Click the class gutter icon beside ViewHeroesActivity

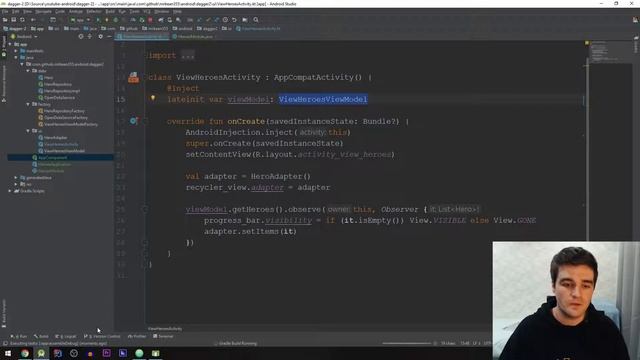point(133,77)
